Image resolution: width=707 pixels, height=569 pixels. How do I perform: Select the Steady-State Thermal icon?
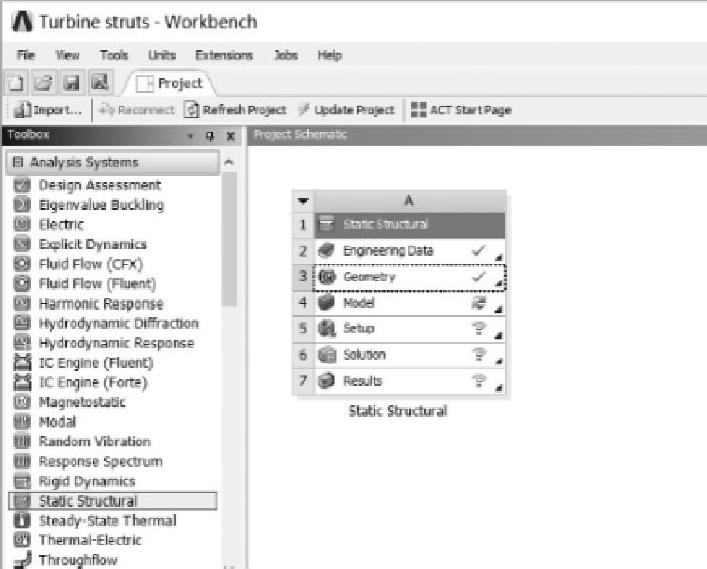22,520
